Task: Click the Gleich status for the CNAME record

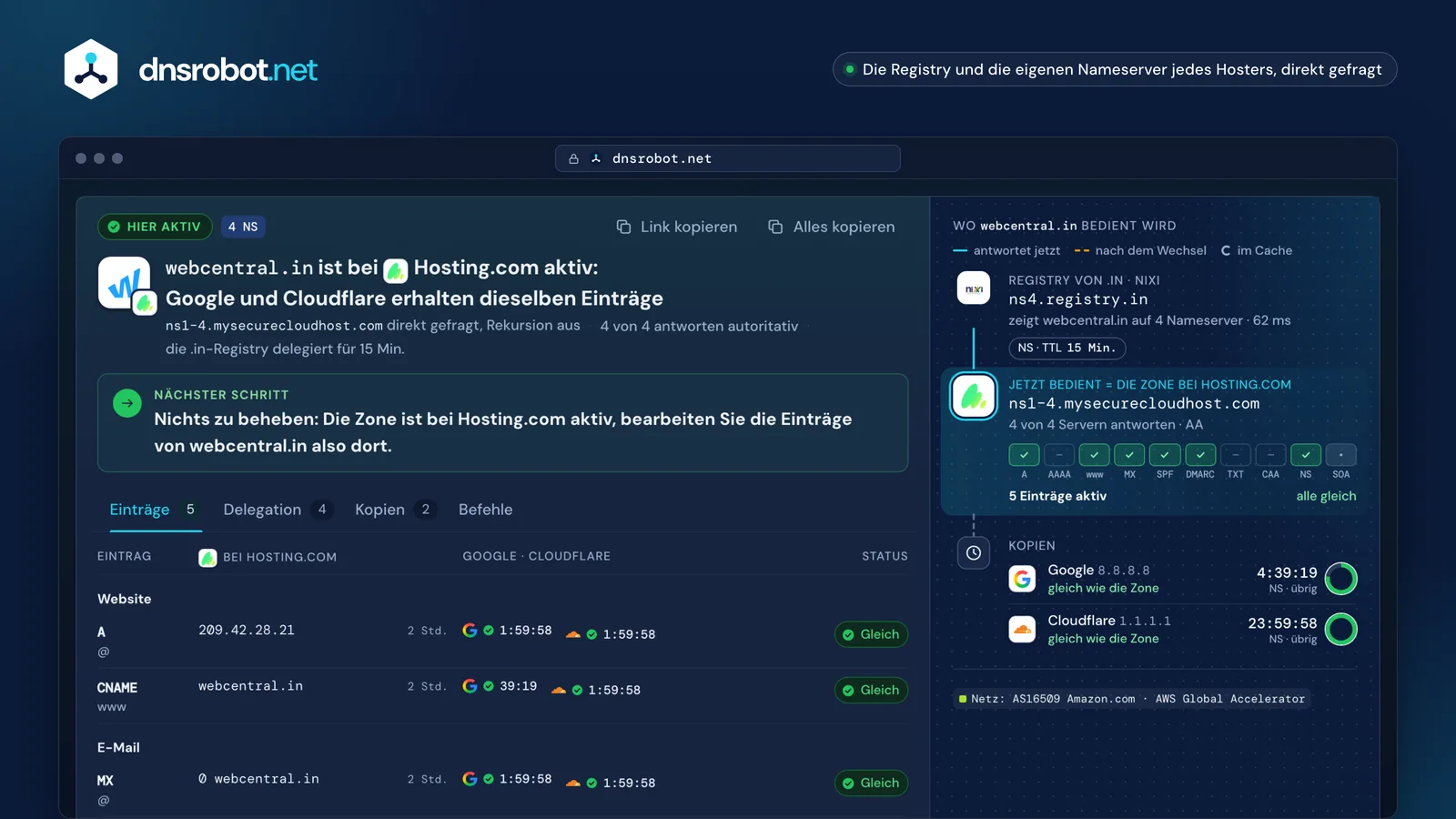Action: (871, 690)
